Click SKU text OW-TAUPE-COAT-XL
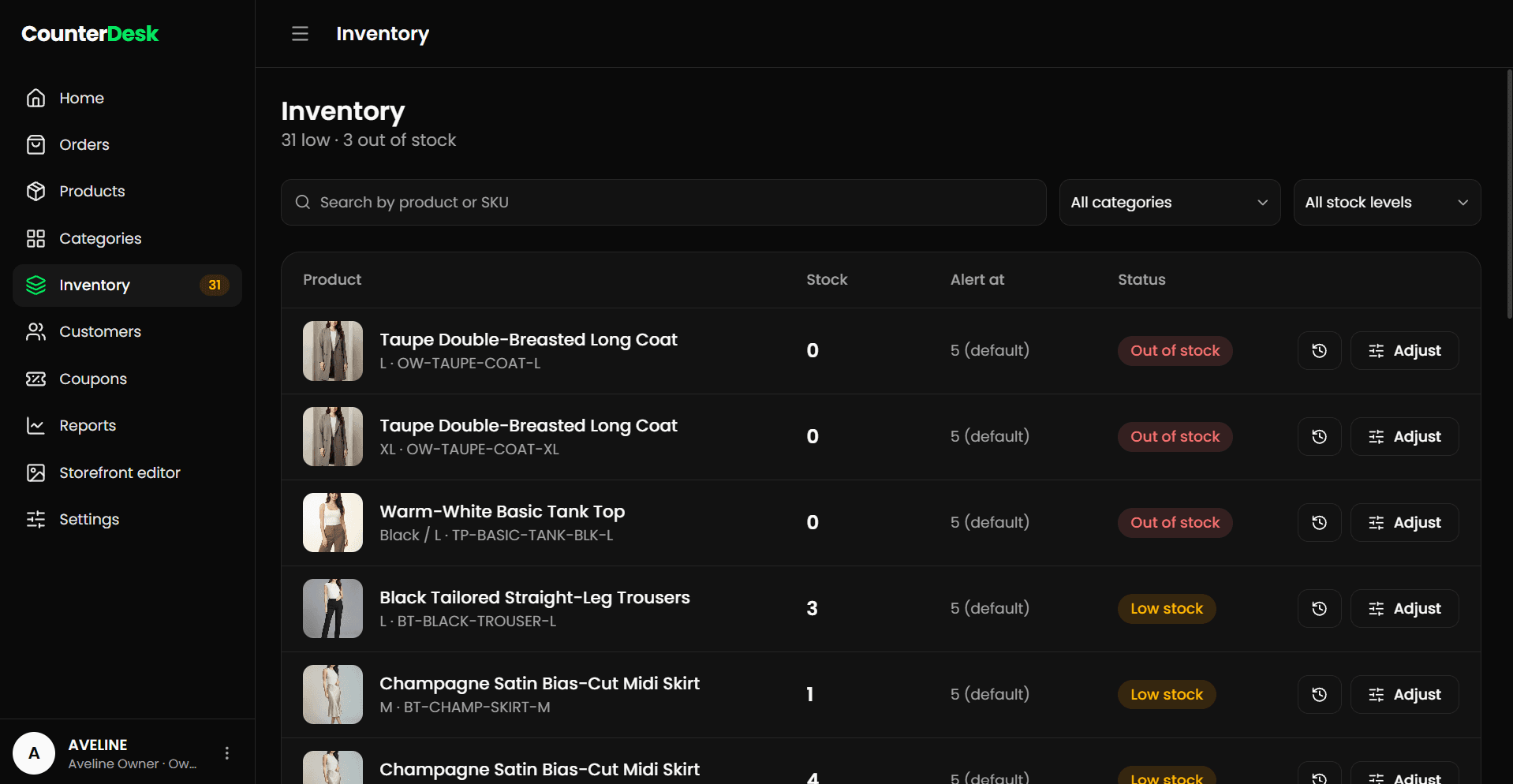1513x784 pixels. click(x=483, y=450)
